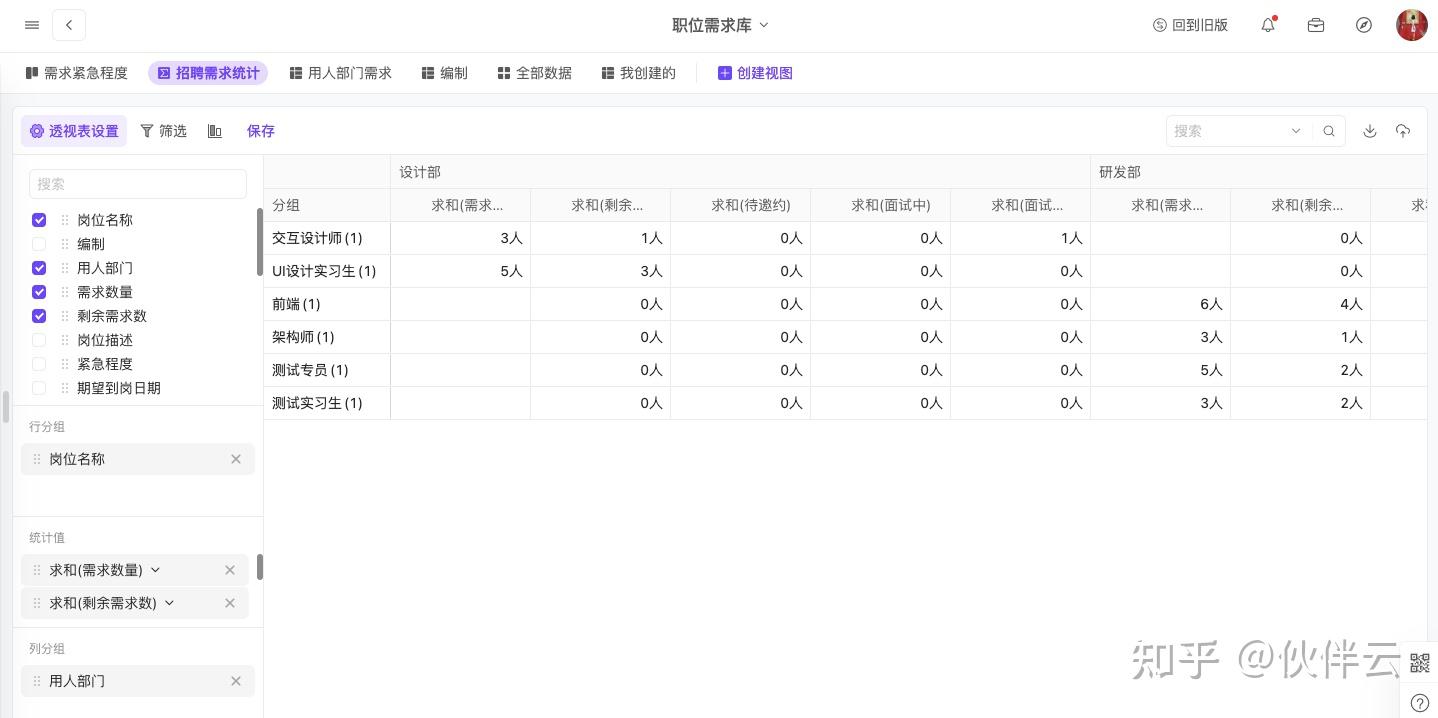
Task: Click the 前端 (1) row label
Action: (x=296, y=304)
